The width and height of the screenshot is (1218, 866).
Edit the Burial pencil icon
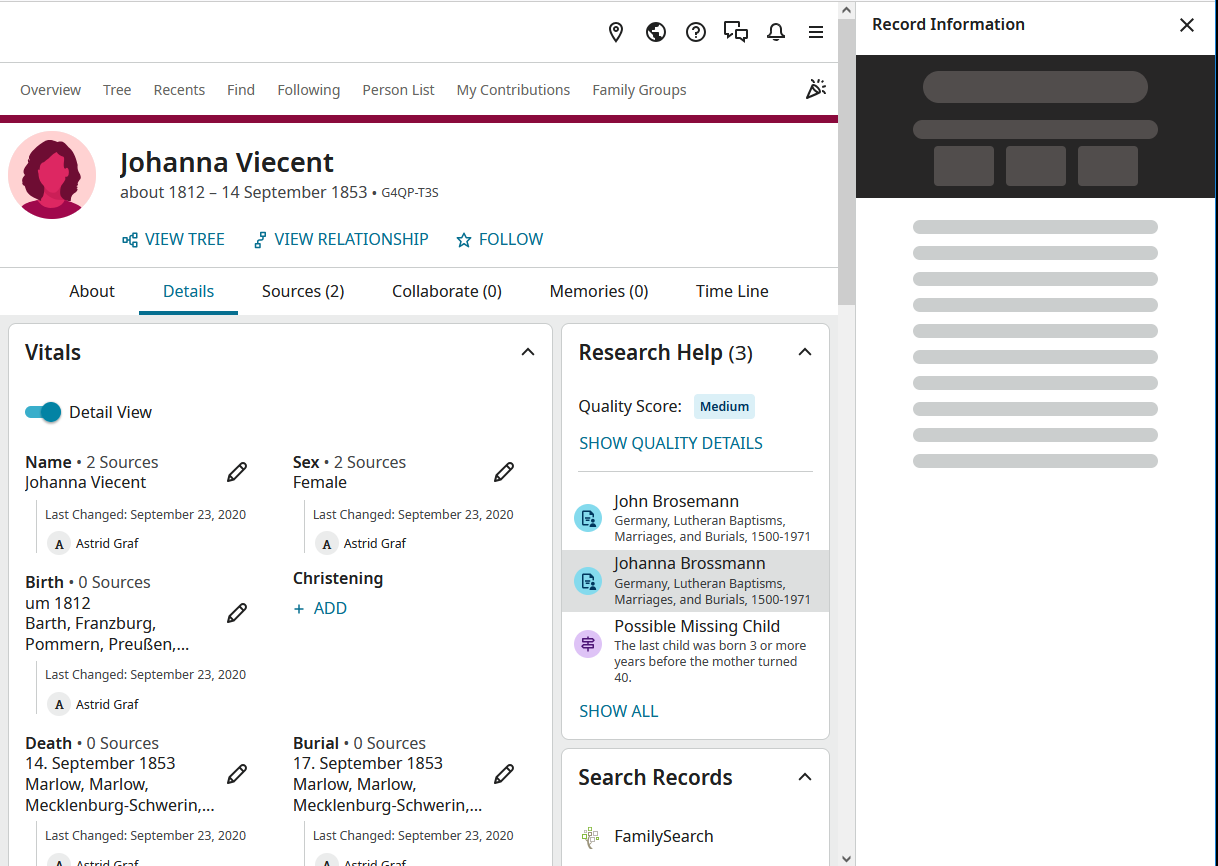(x=504, y=774)
